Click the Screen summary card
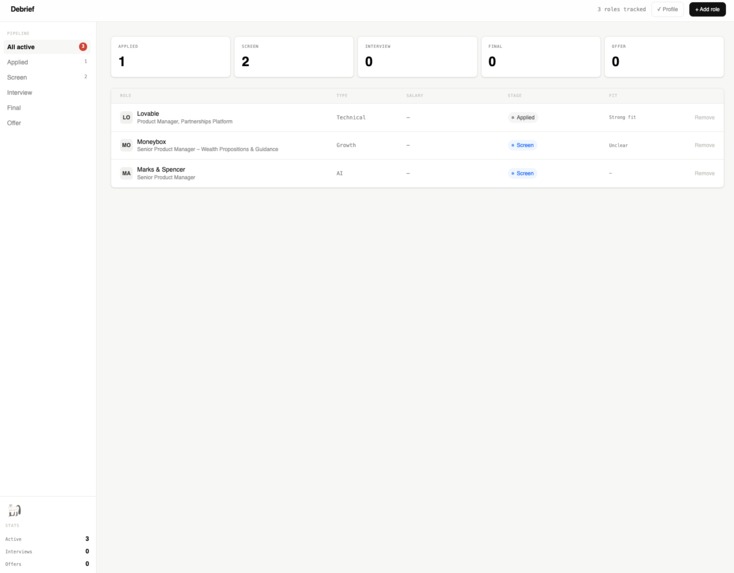 click(294, 57)
